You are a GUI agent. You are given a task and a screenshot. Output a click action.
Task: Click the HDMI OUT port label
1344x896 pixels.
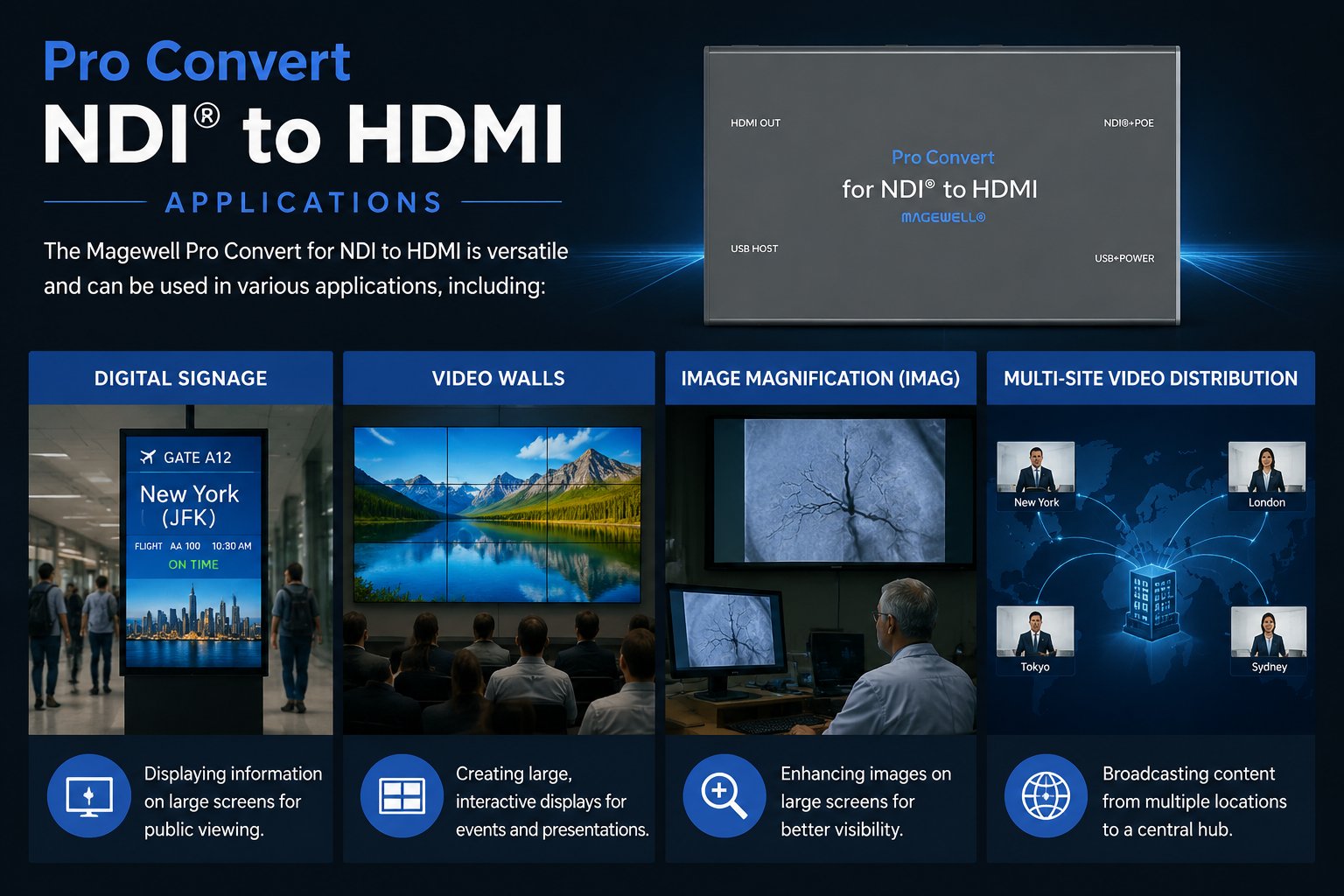[x=755, y=123]
